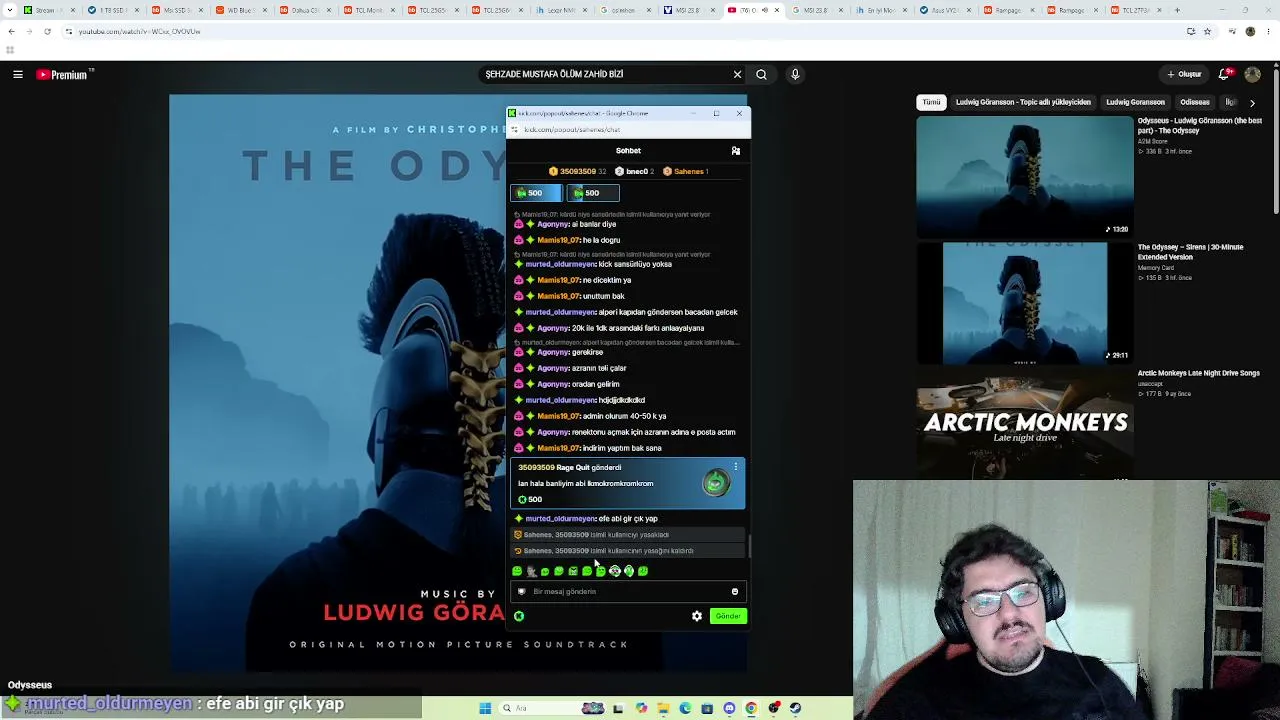Screen dimensions: 1280x720
Task: Bookmark this page with the star icon
Action: click(x=1207, y=31)
